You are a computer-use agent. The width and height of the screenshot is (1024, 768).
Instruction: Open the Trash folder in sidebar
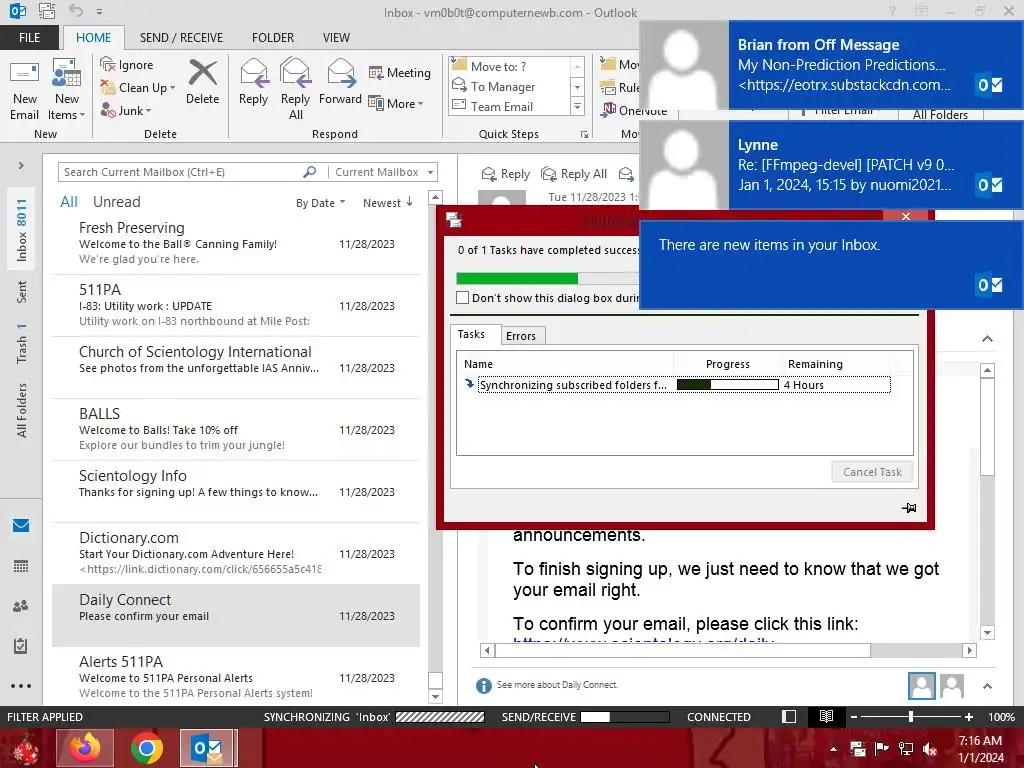point(22,344)
